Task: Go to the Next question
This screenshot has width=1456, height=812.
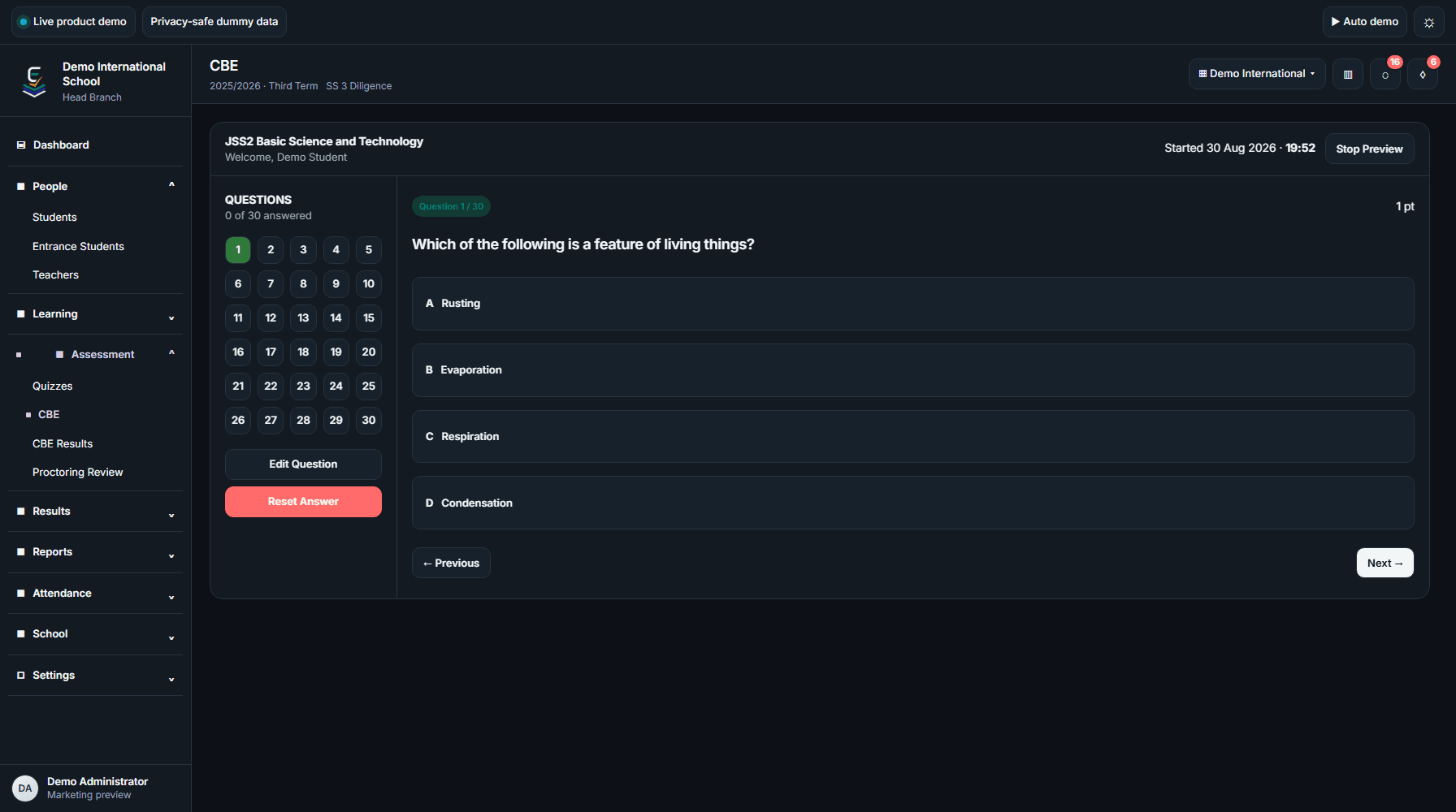Action: (x=1384, y=563)
